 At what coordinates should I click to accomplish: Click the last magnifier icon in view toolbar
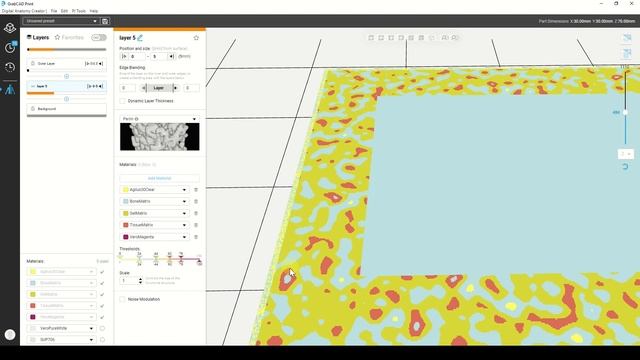(455, 38)
